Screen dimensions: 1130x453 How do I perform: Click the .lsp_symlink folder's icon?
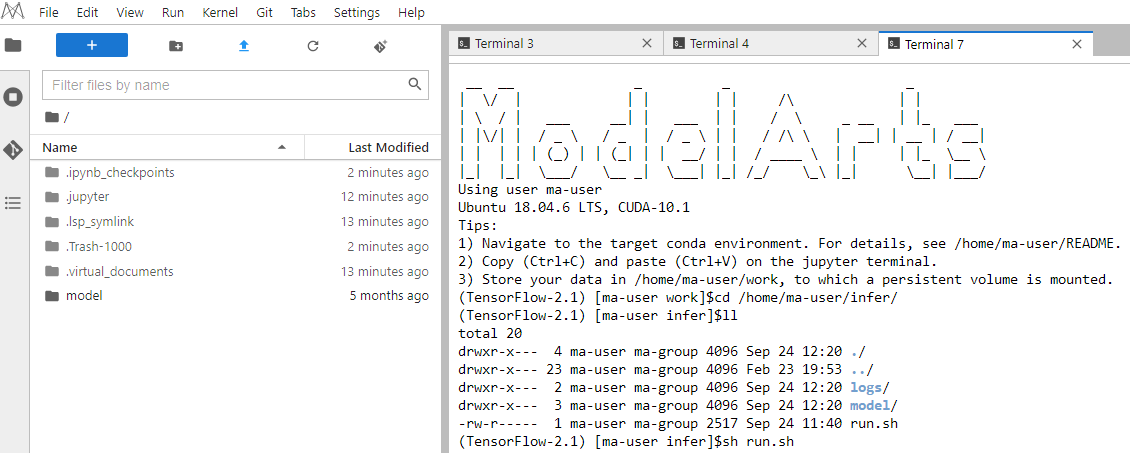point(51,221)
